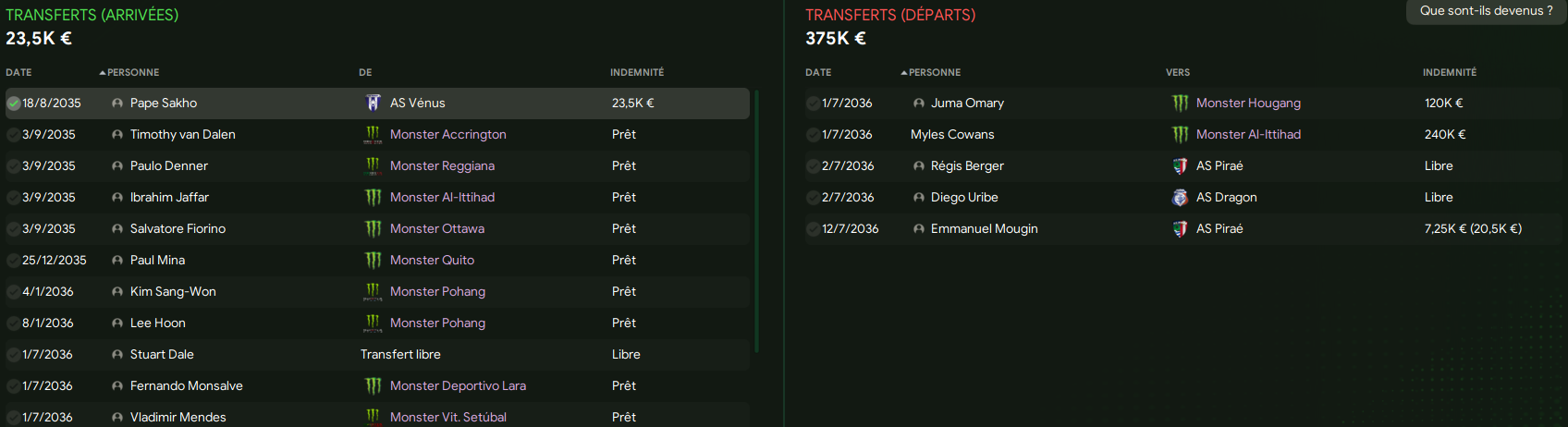
Task: Sort departures by the Indemnité column header
Action: pos(1450,72)
